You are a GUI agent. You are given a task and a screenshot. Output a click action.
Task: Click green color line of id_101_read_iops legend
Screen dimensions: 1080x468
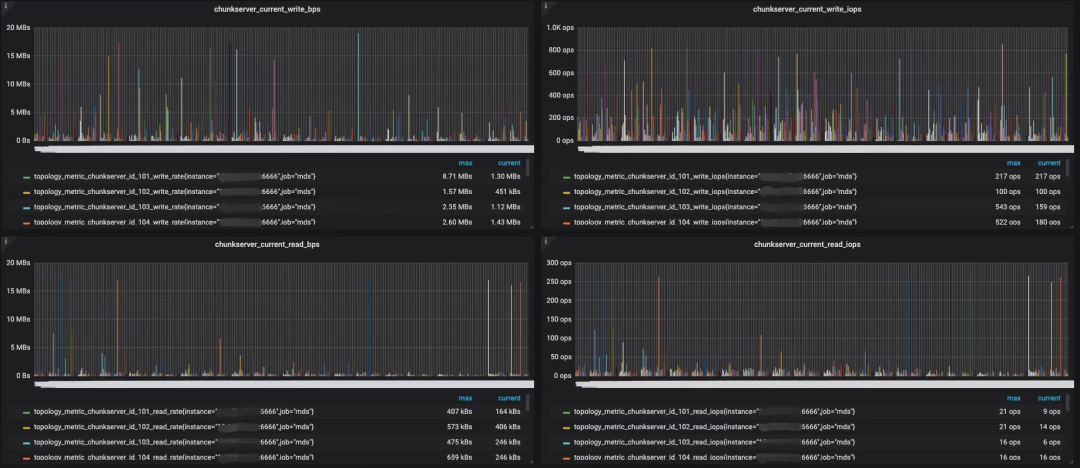point(567,412)
